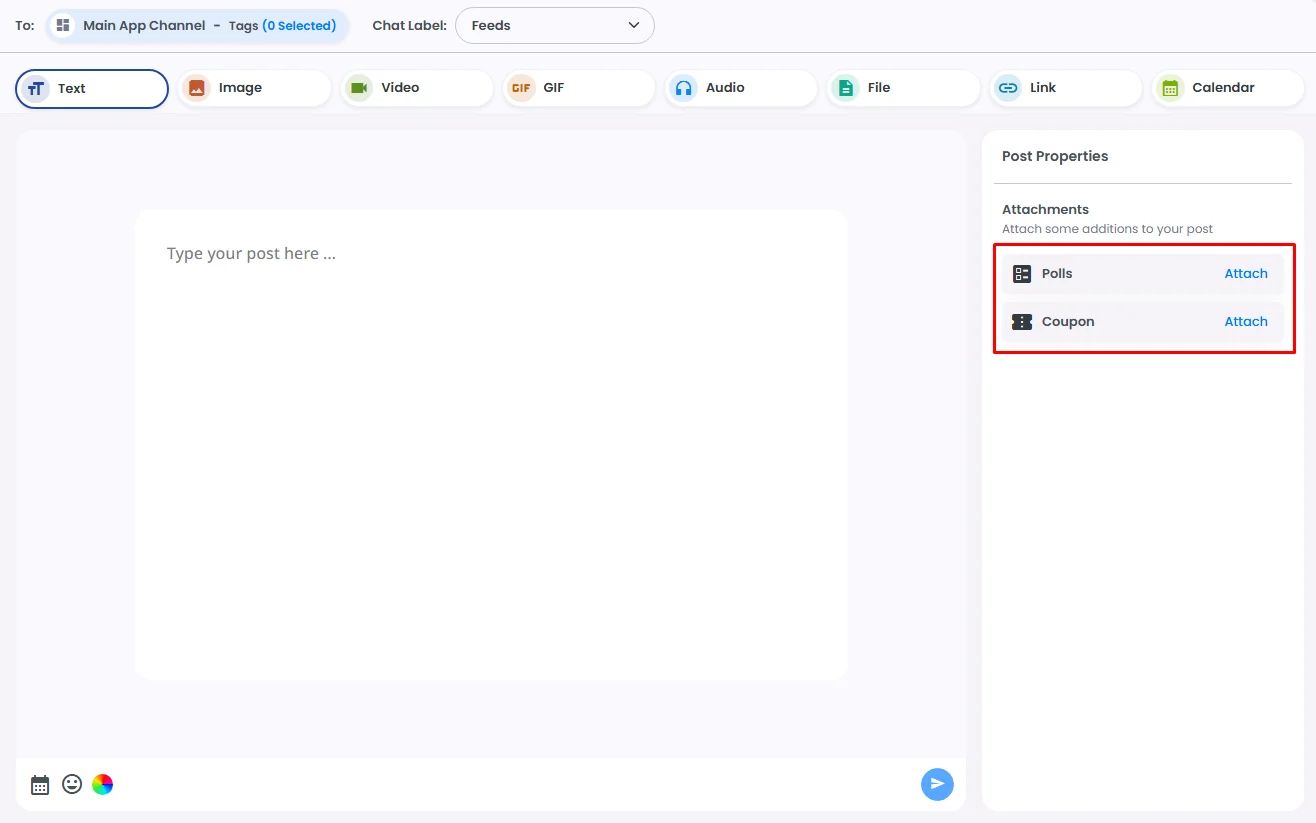1316x823 pixels.
Task: Switch to the GIF post type
Action: (x=579, y=88)
